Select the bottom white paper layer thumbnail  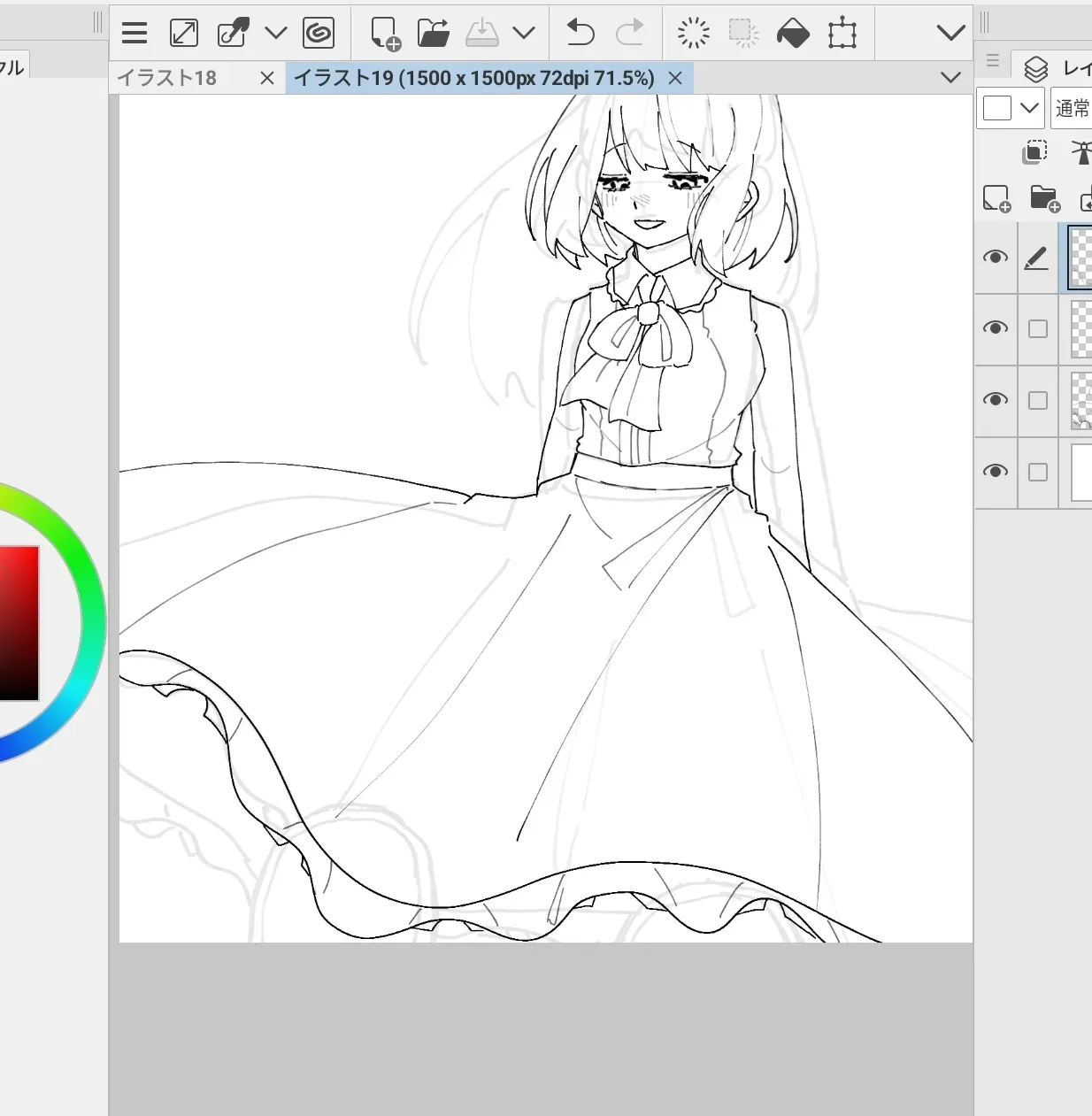pyautogui.click(x=1080, y=472)
